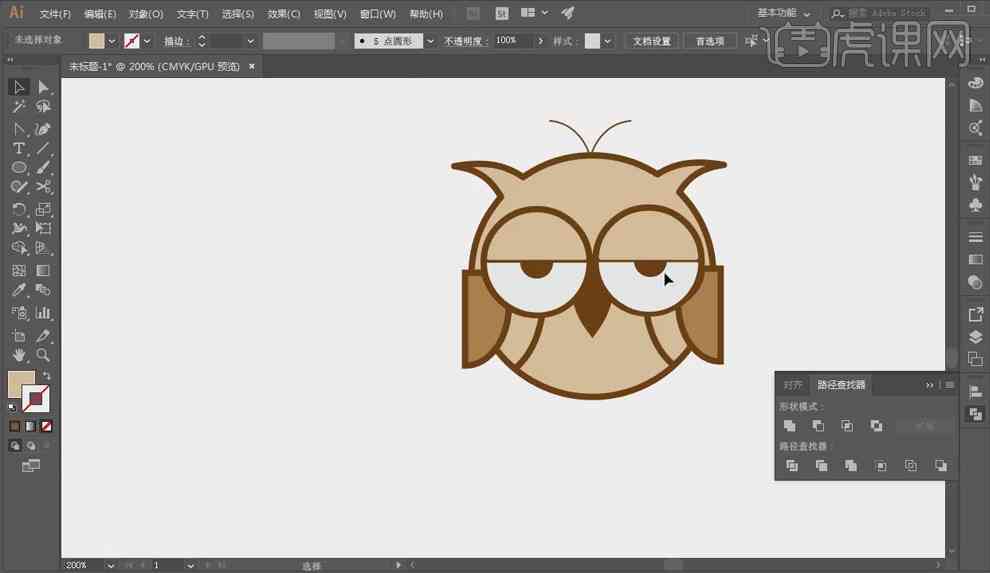Open graphic style dropdown

(607, 41)
